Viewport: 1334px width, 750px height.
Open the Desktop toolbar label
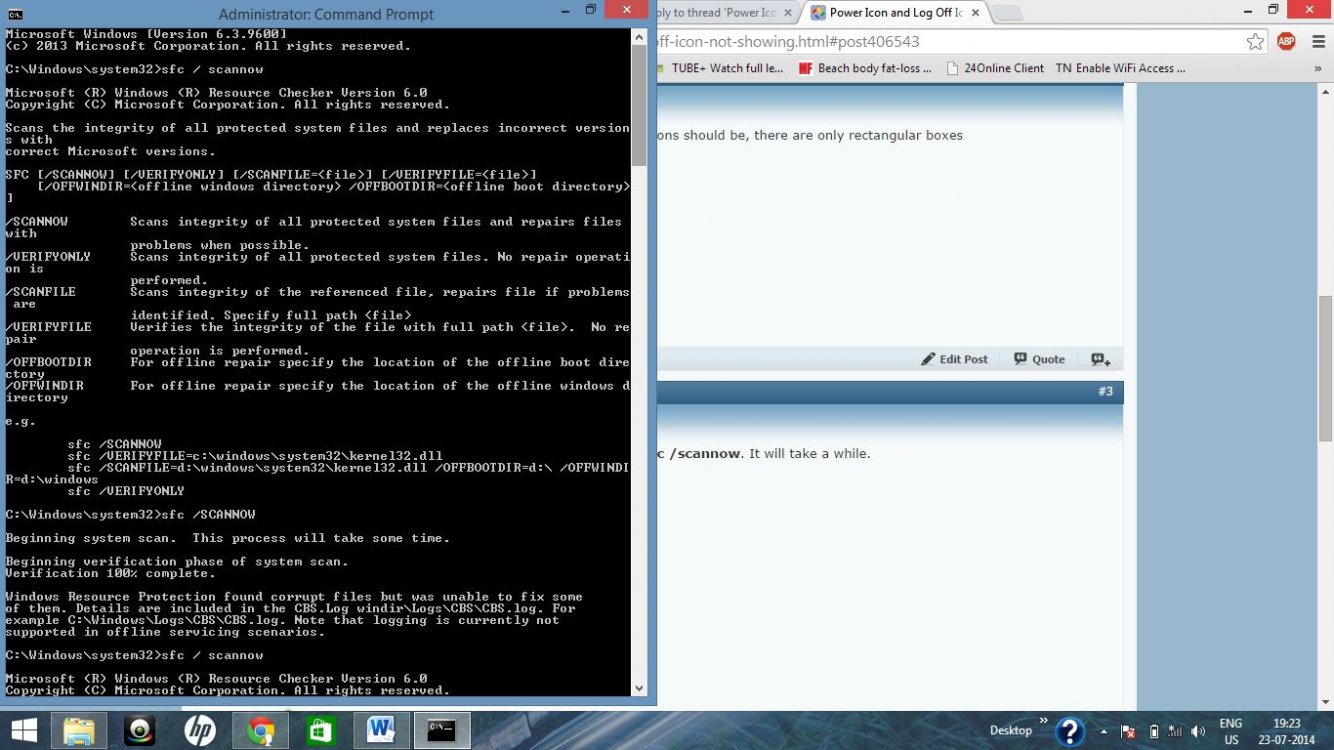tap(1010, 731)
